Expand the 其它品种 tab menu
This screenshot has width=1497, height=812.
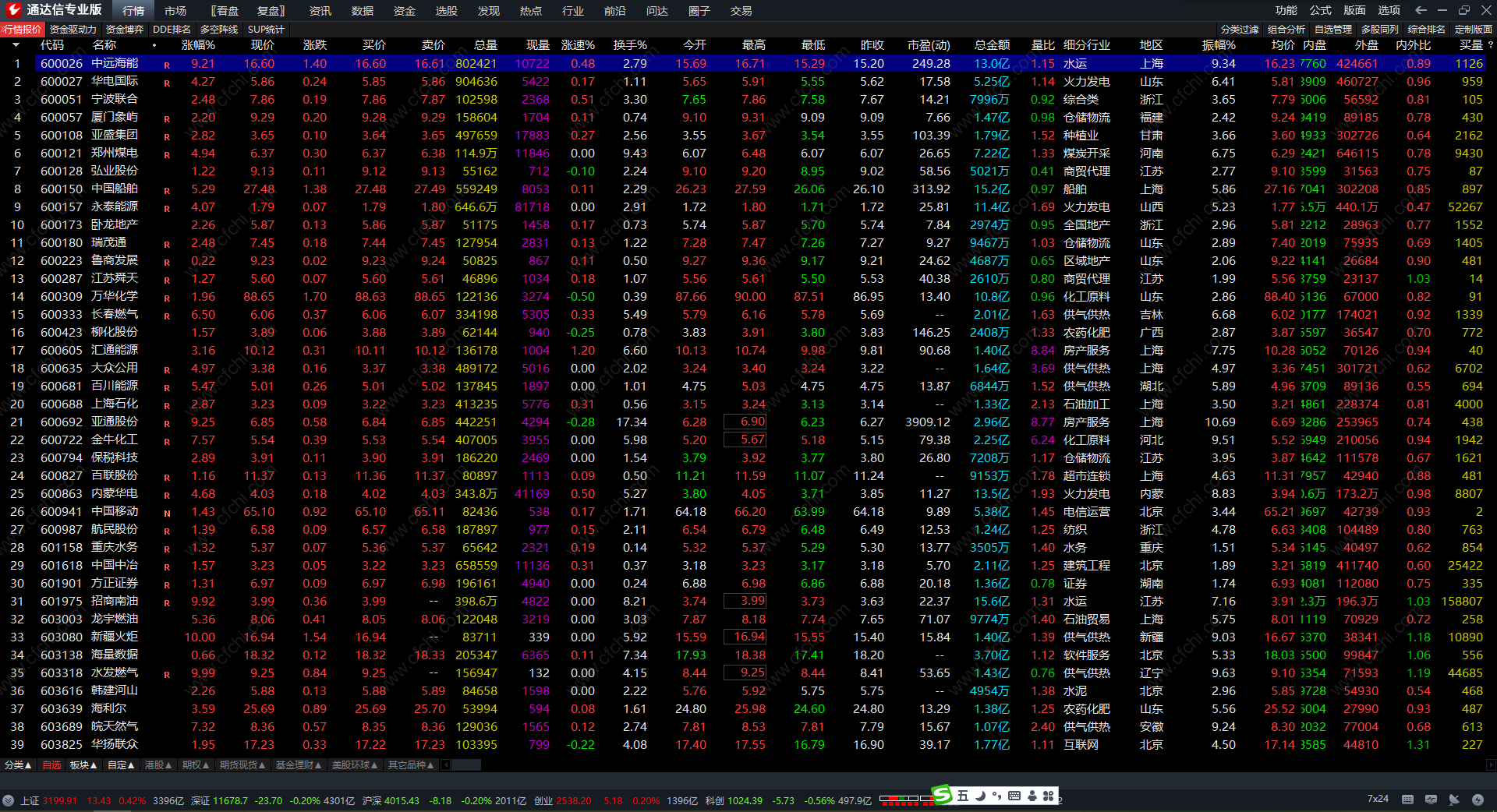pyautogui.click(x=411, y=765)
